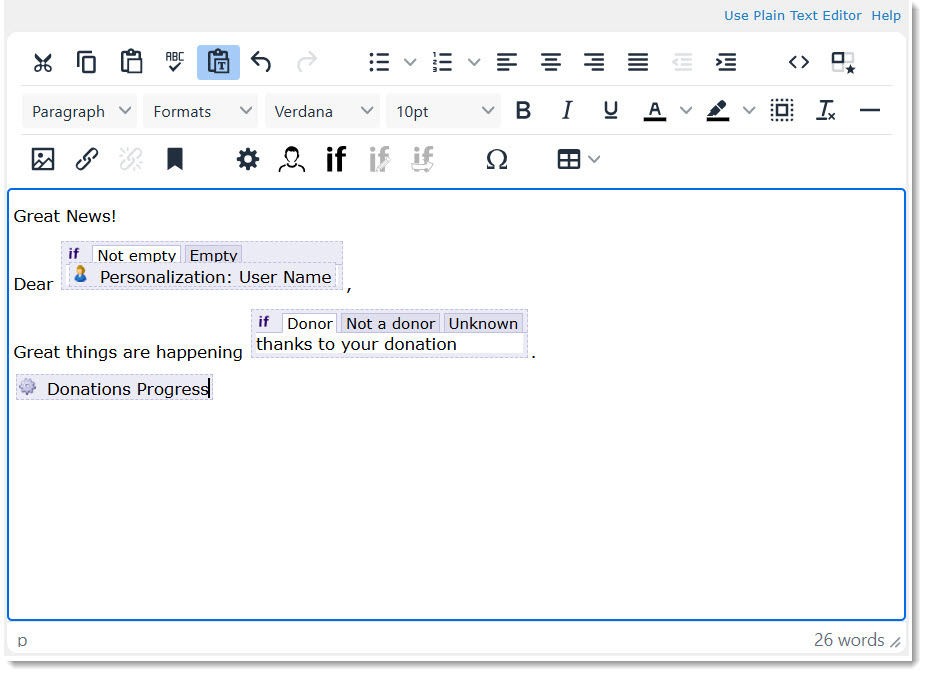Insert personalization with the user icon
The height and width of the screenshot is (676, 927).
coord(291,159)
